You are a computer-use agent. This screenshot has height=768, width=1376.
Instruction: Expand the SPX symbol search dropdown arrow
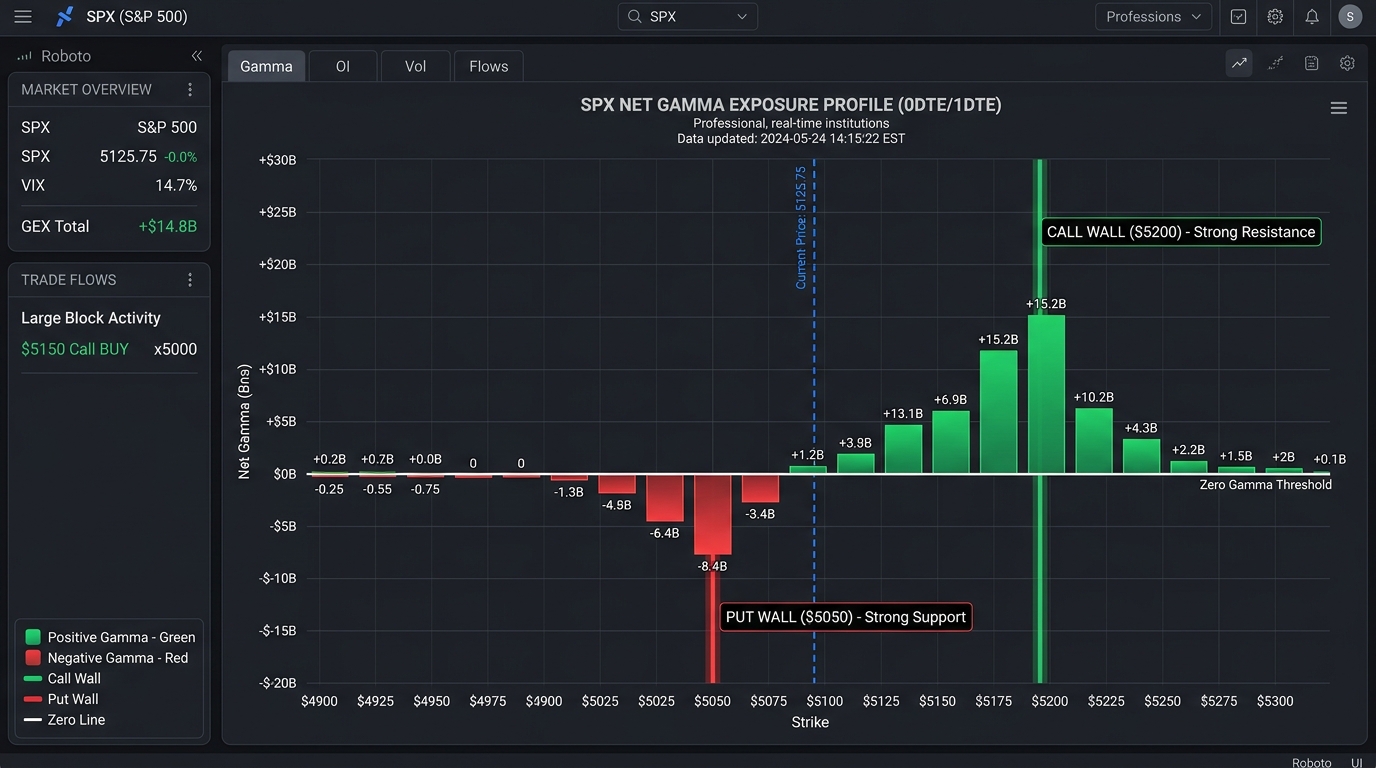(742, 17)
